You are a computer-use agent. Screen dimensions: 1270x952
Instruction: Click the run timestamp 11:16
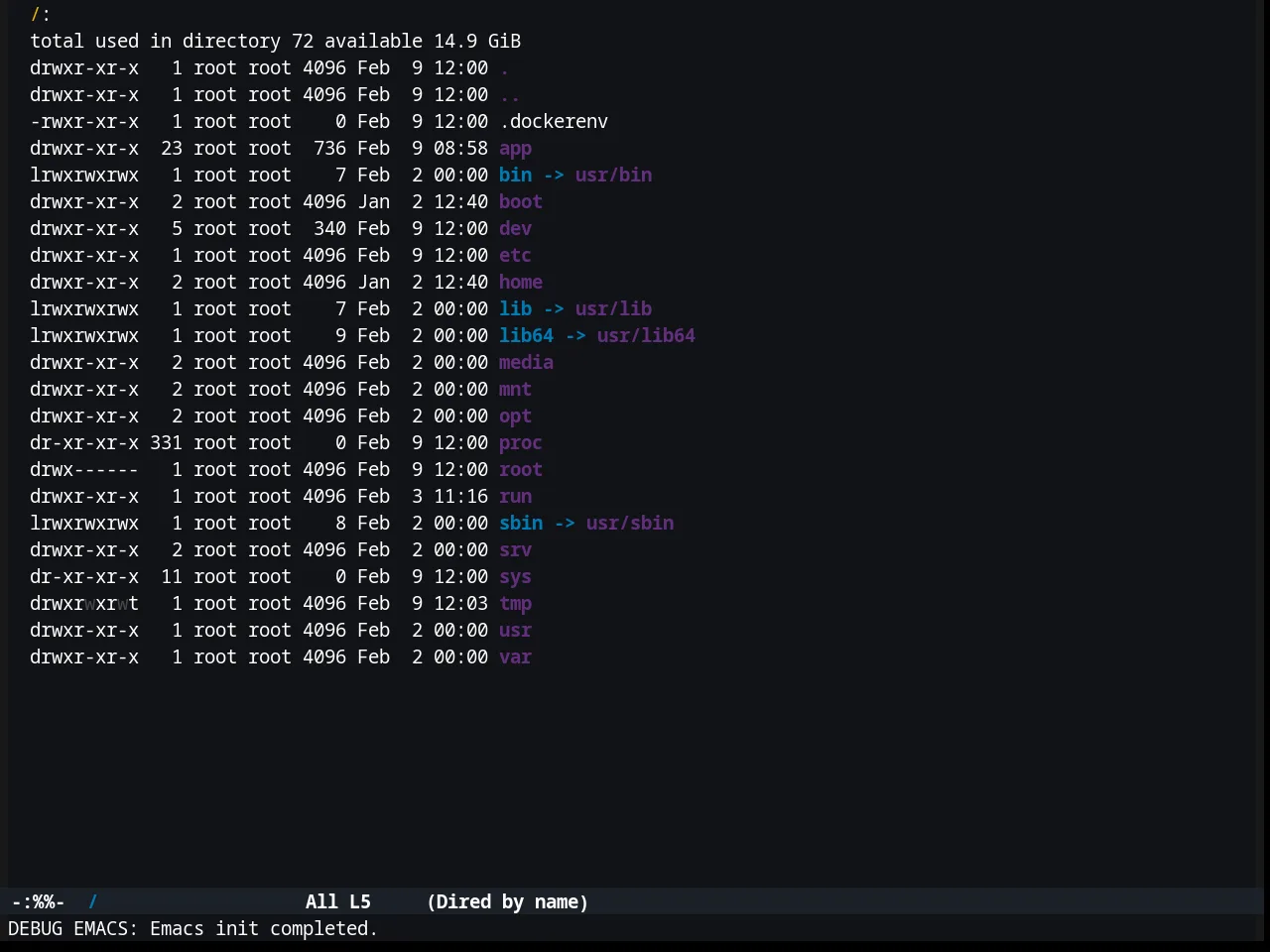pos(460,496)
